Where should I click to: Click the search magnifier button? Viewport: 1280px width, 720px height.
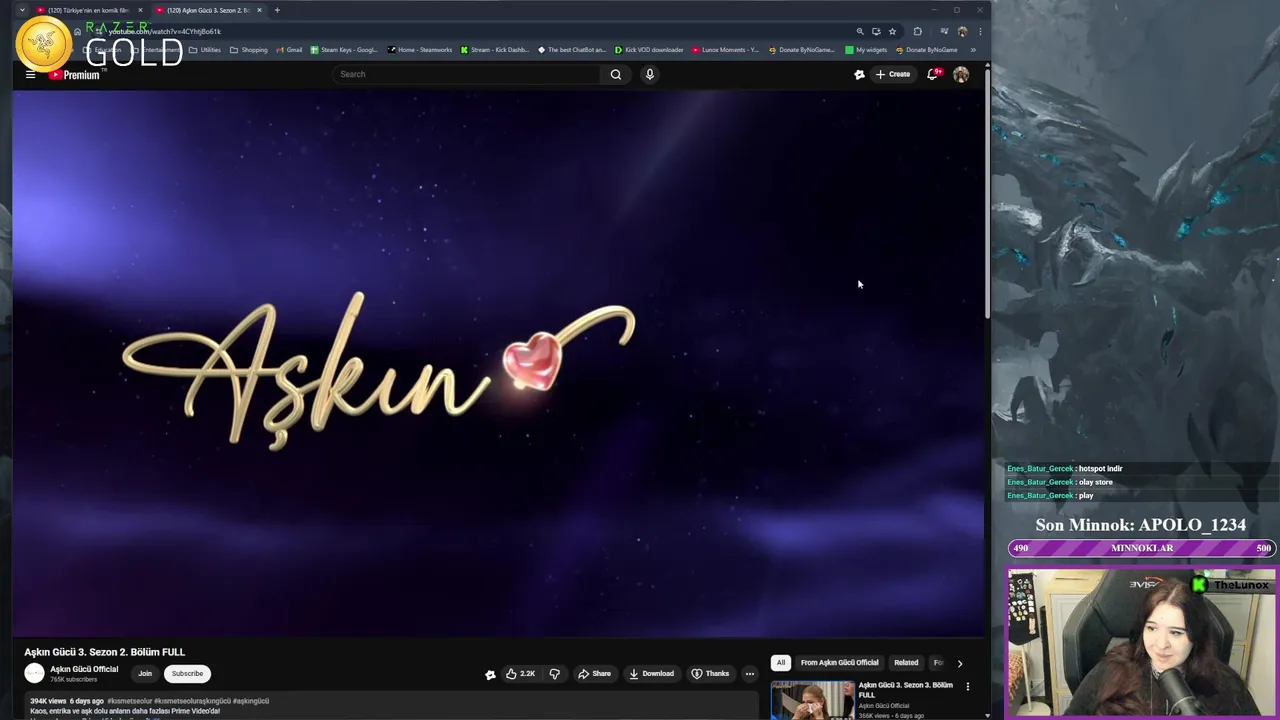(616, 74)
